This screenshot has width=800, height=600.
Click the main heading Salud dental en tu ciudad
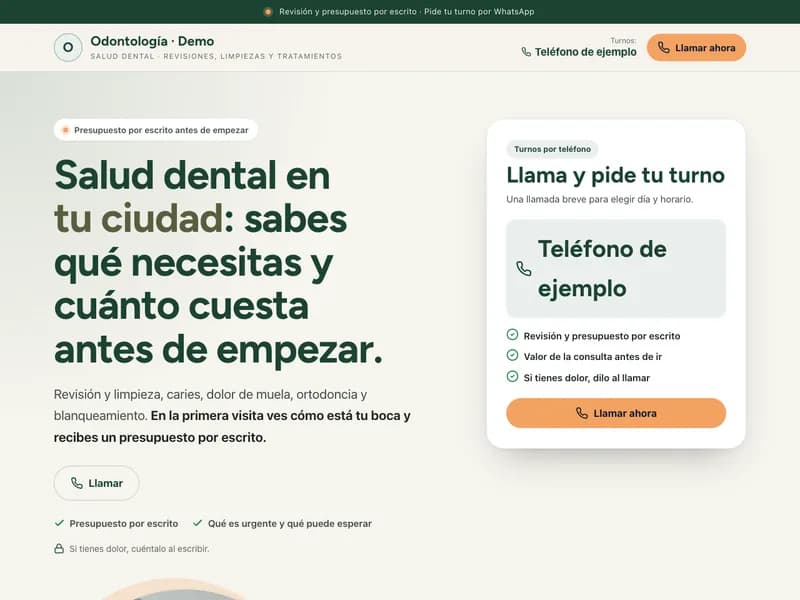pos(218,262)
